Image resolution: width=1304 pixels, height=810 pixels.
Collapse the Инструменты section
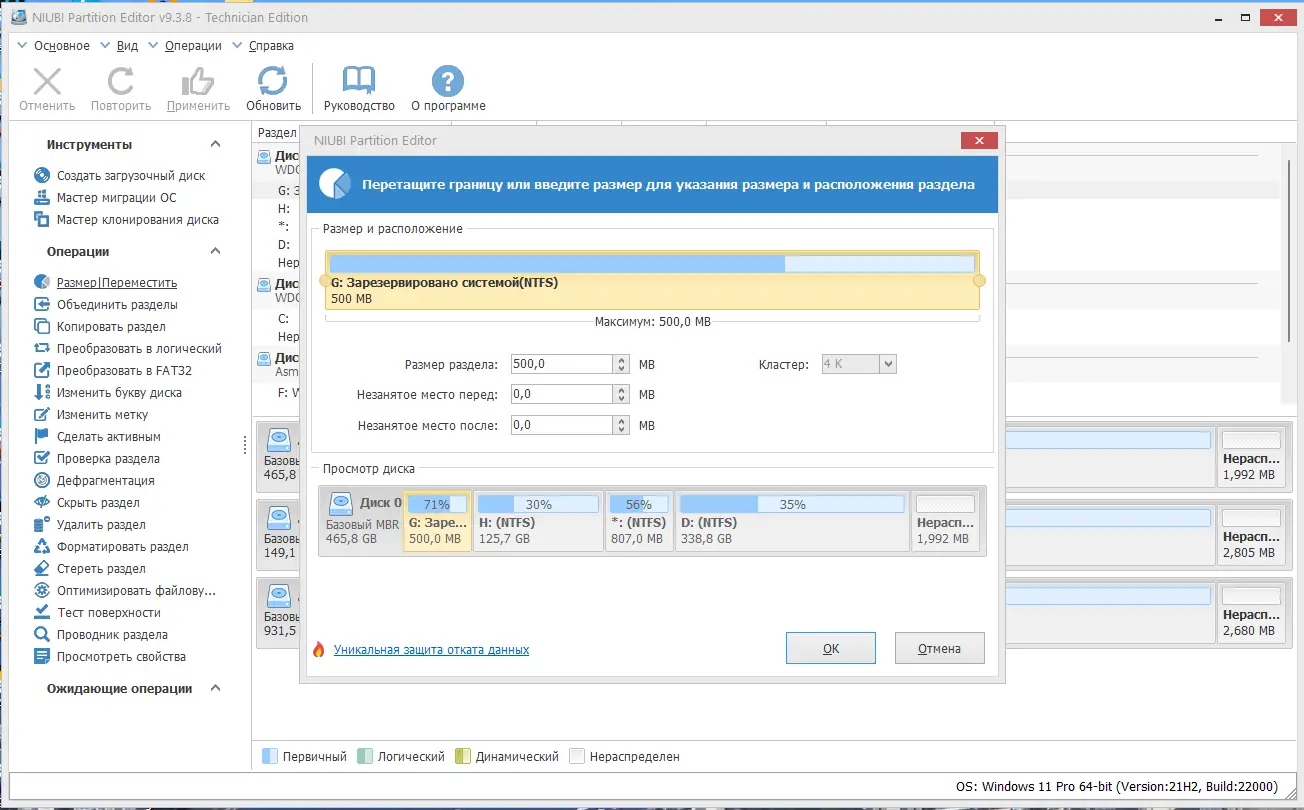coord(215,144)
